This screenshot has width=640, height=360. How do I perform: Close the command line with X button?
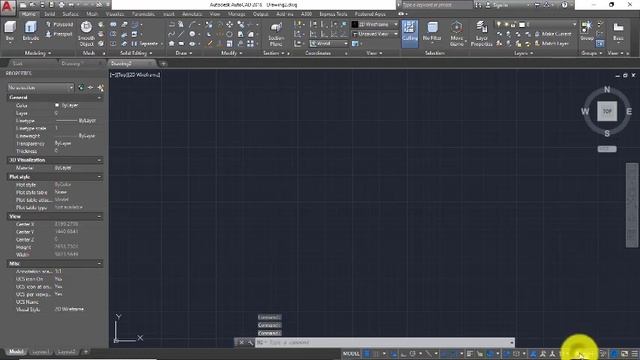tap(241, 342)
